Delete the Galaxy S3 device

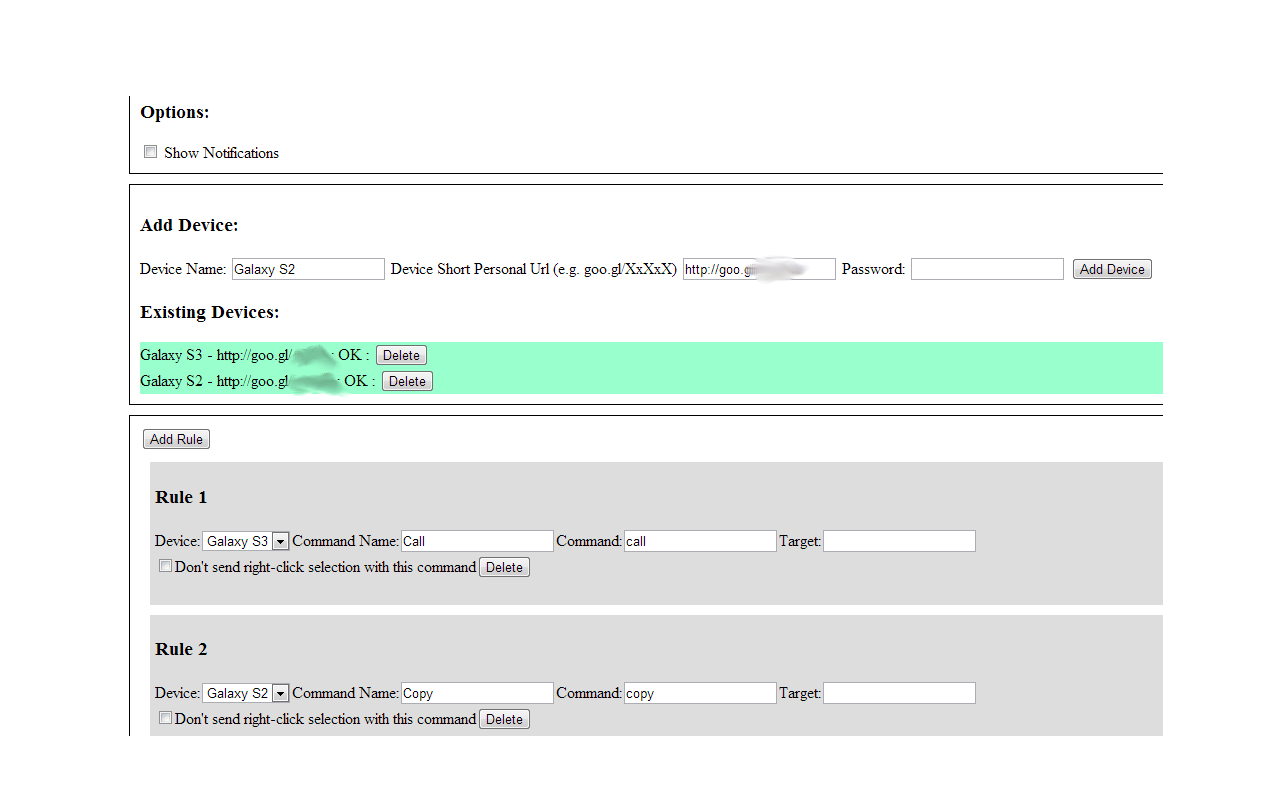401,354
